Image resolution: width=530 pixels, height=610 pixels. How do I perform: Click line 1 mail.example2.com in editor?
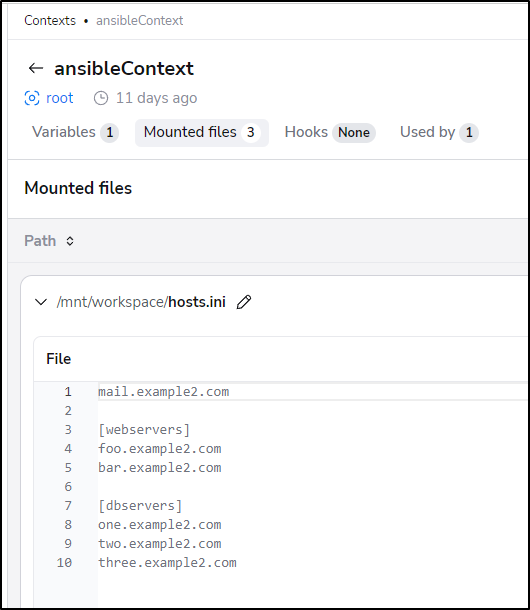pyautogui.click(x=163, y=391)
